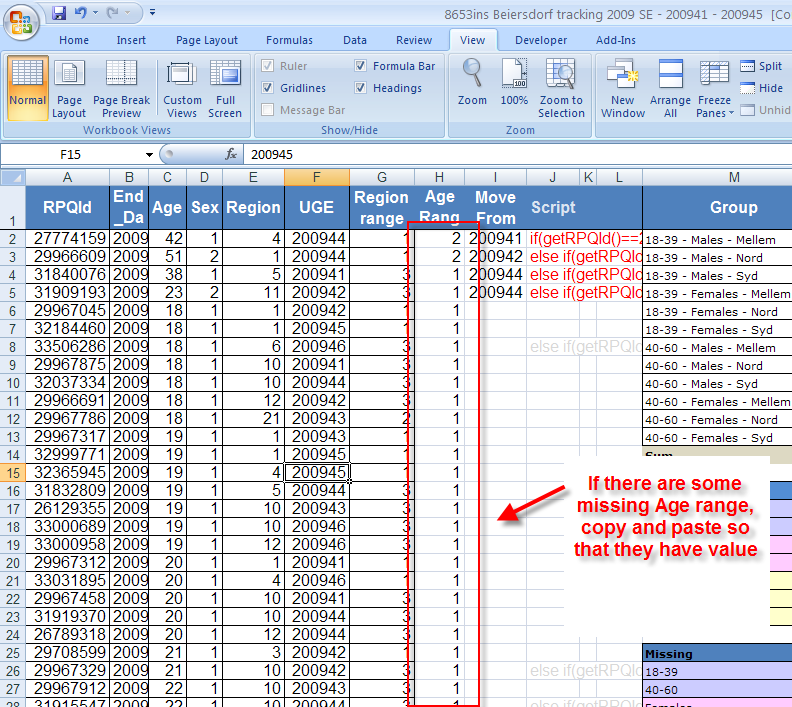Click Zoom to Selection

coord(561,84)
